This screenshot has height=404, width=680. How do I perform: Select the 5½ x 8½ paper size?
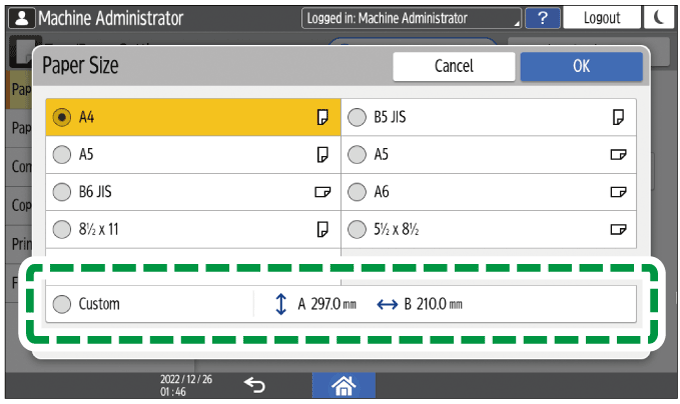(357, 228)
